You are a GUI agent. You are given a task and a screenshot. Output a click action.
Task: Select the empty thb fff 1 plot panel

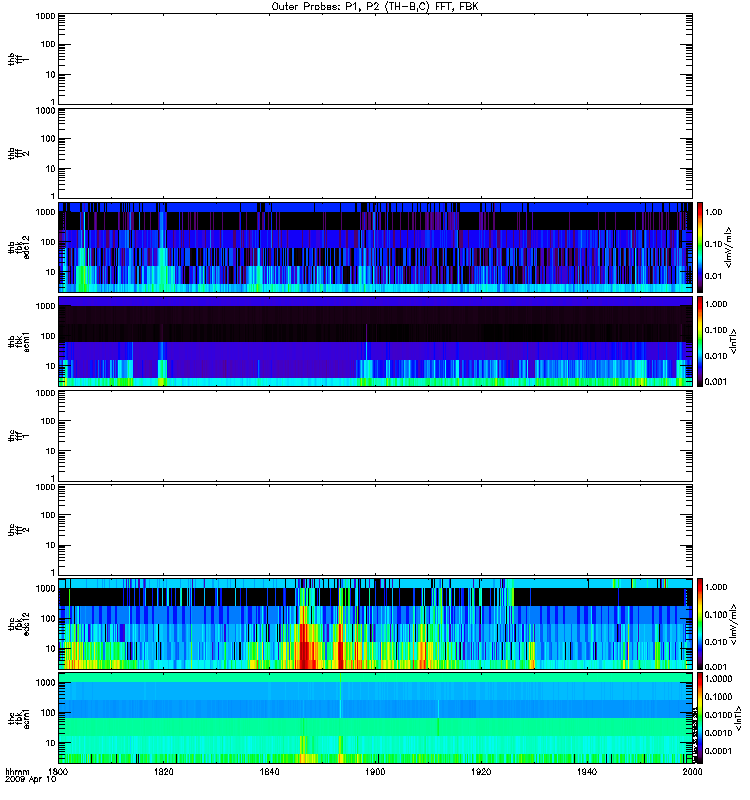click(x=376, y=59)
